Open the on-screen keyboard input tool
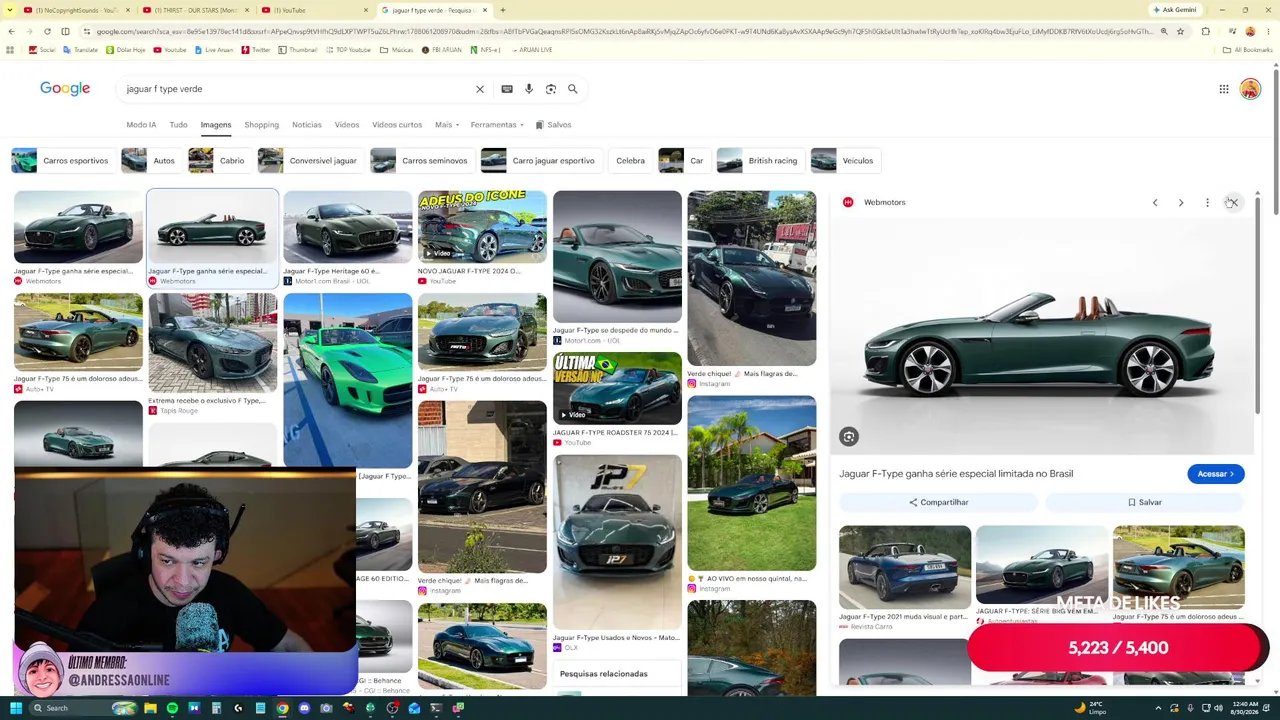Viewport: 1280px width, 720px height. click(507, 89)
